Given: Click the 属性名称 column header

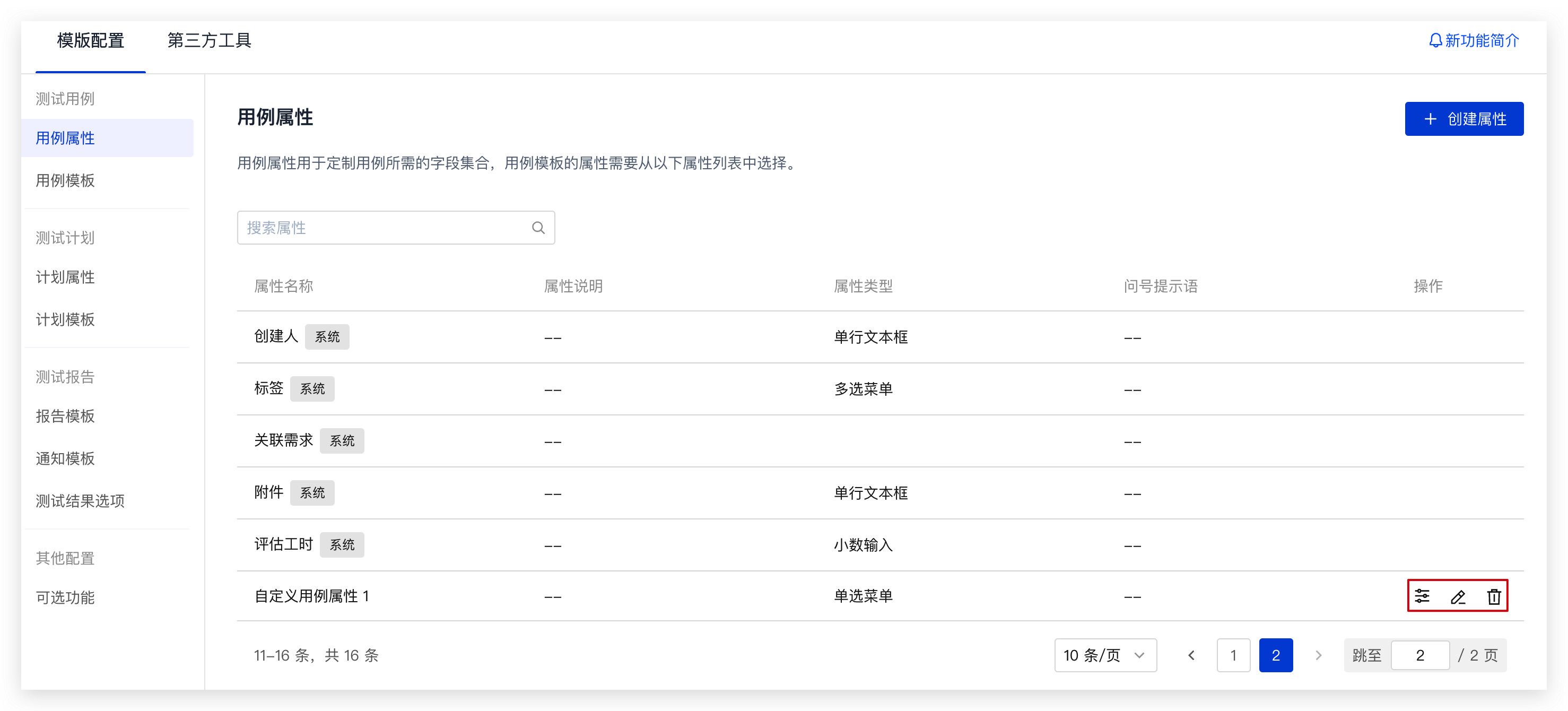Looking at the screenshot, I should tap(283, 286).
